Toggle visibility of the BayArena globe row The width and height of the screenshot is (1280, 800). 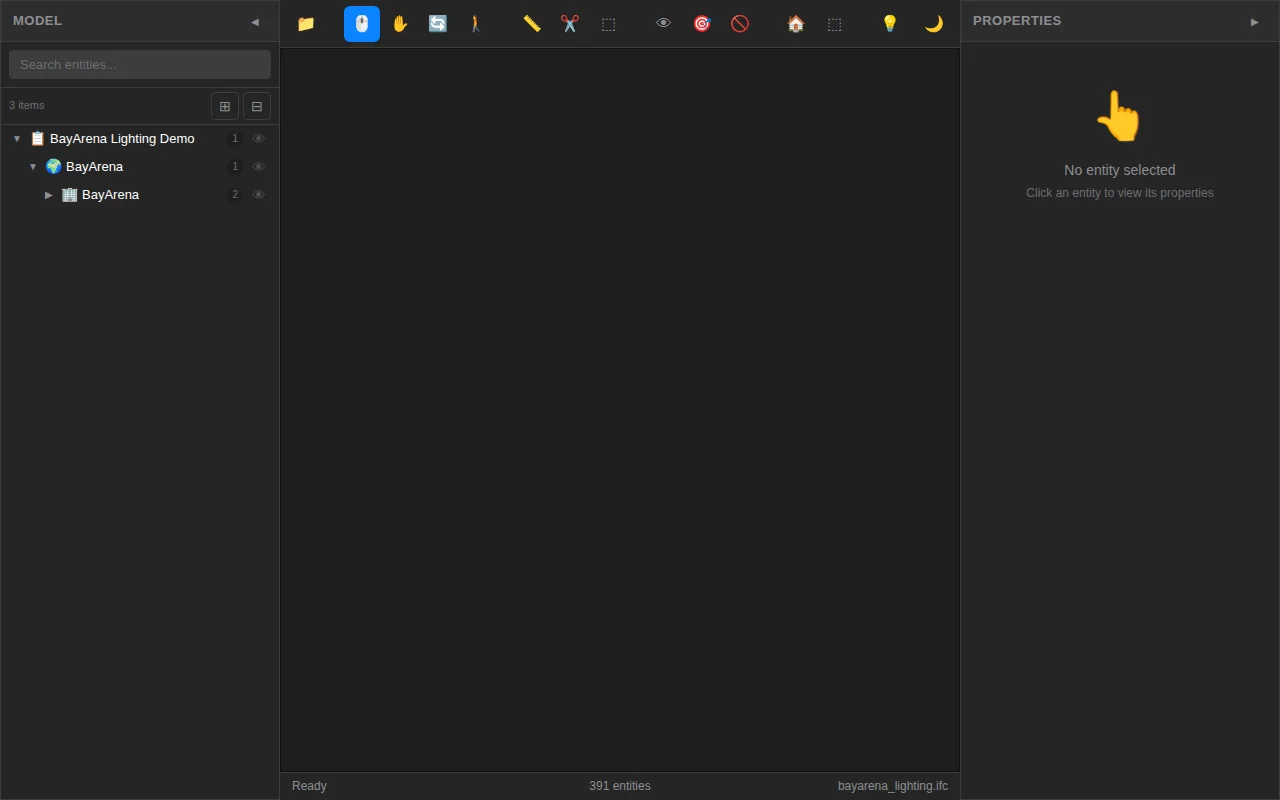click(259, 167)
